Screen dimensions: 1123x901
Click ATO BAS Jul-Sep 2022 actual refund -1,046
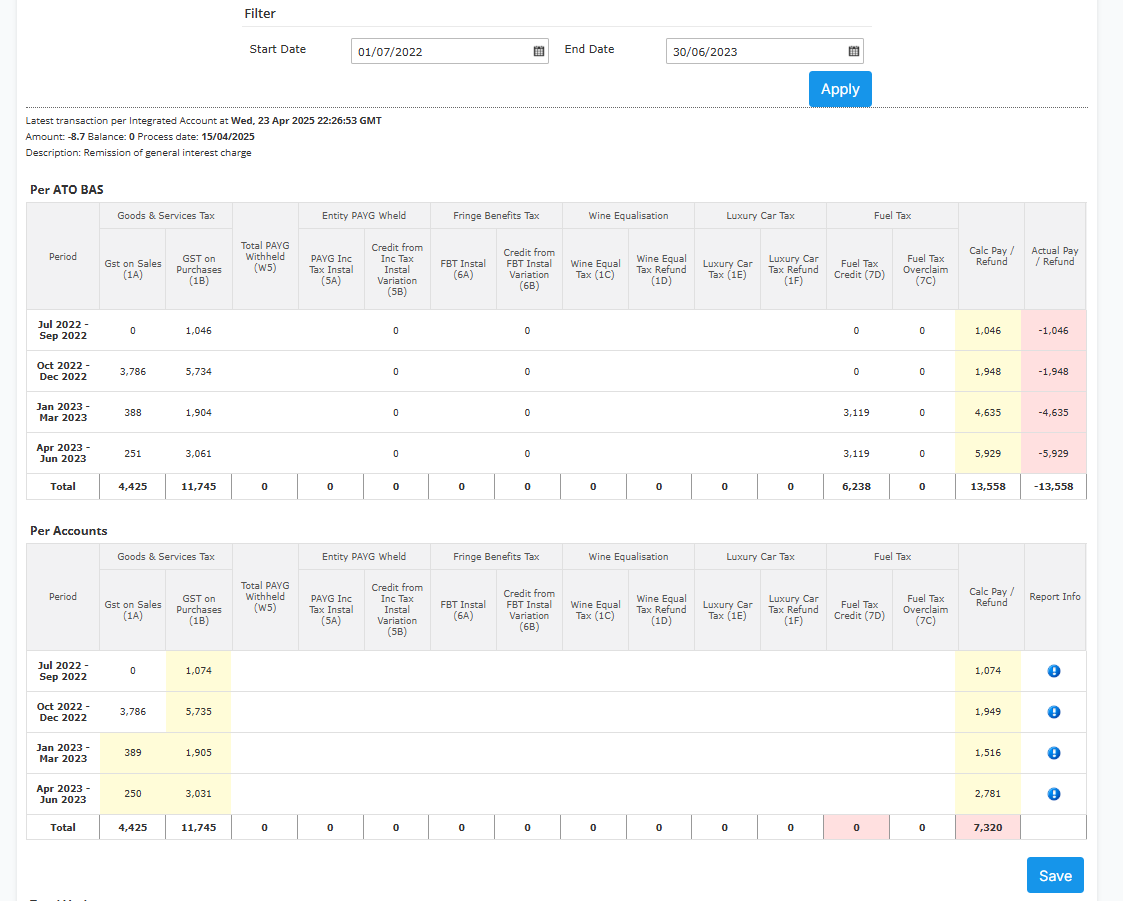coord(1054,331)
